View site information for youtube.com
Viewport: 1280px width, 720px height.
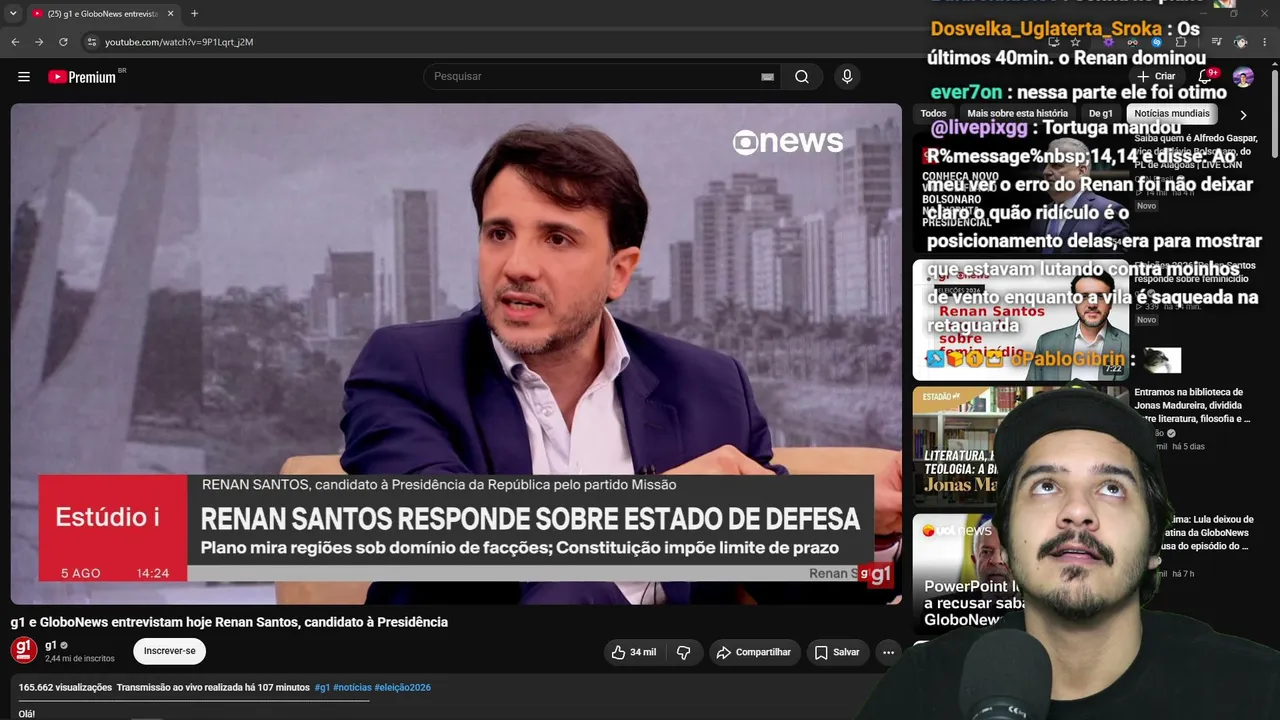pos(91,42)
